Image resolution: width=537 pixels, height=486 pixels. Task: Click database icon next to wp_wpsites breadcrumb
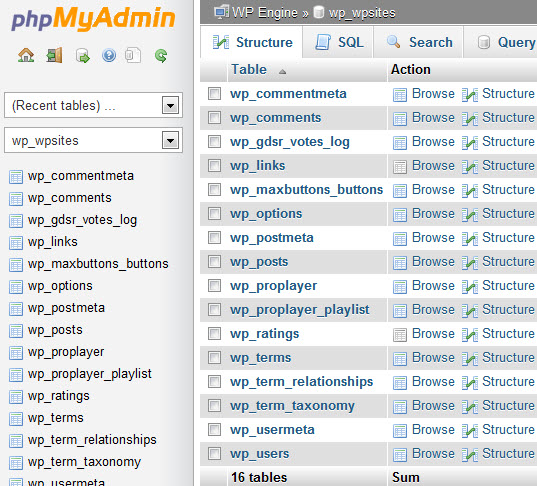coord(319,12)
